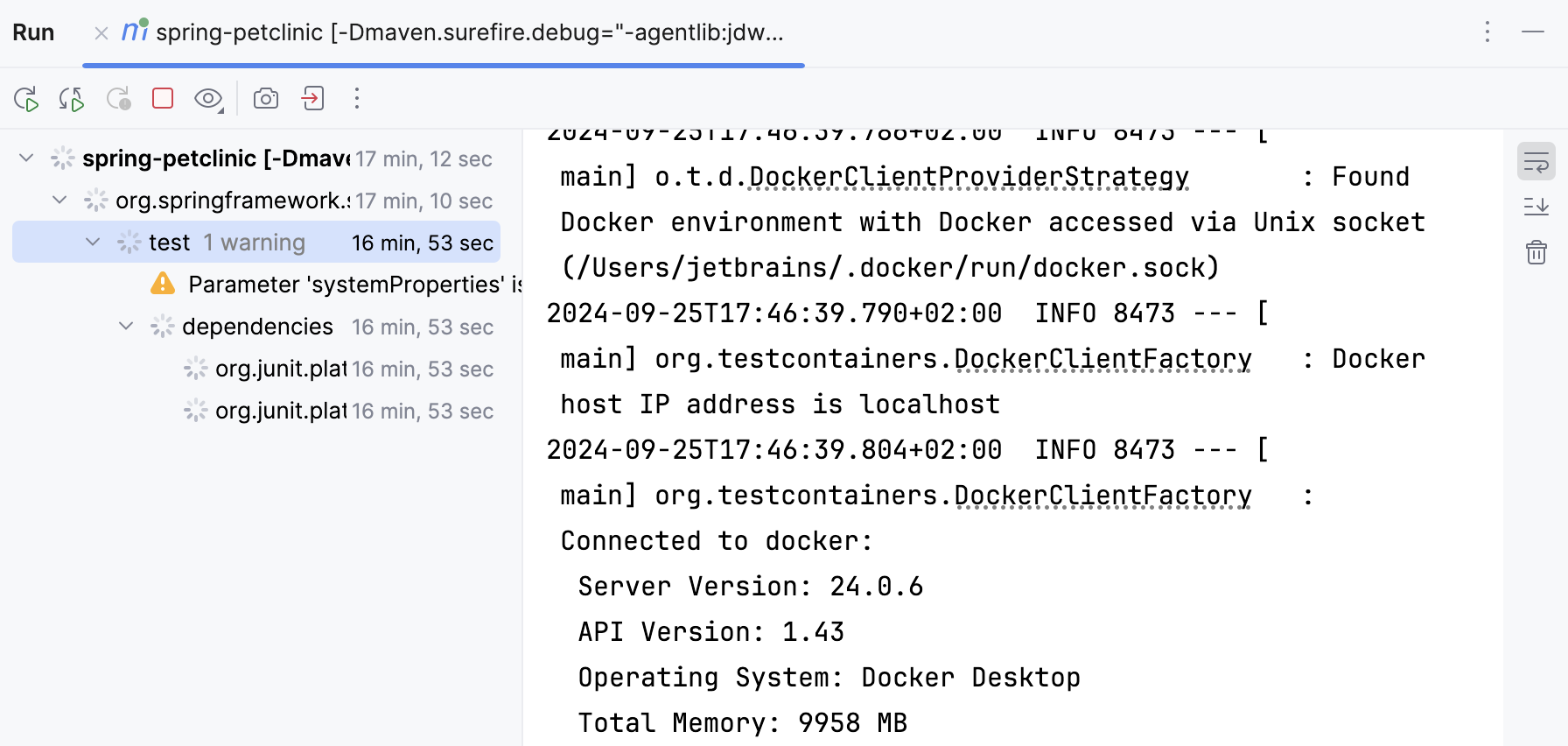Click Scroll to End console icon
Screen dimensions: 1568x746
1536,208
